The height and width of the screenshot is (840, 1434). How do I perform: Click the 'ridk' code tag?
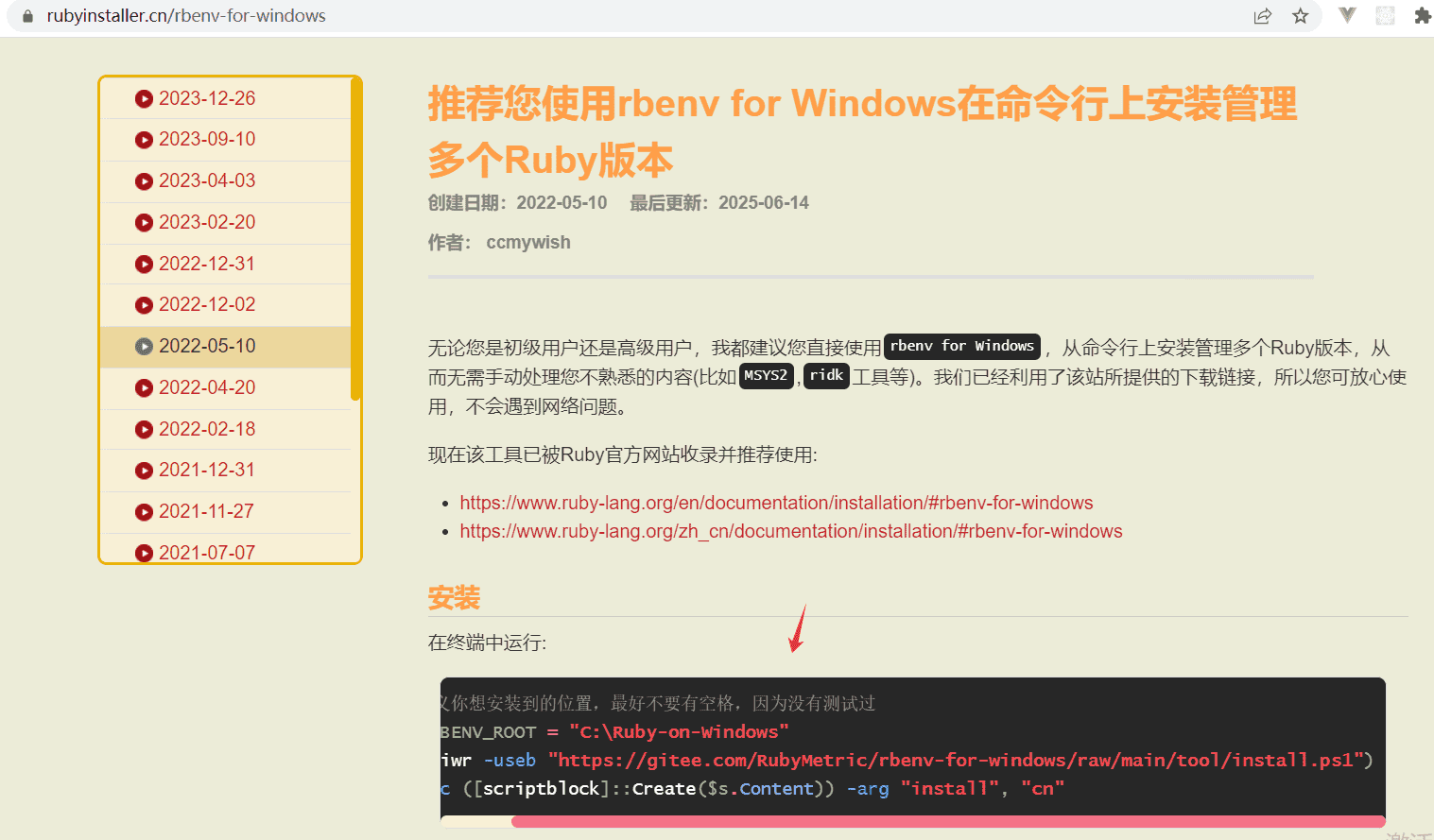826,376
